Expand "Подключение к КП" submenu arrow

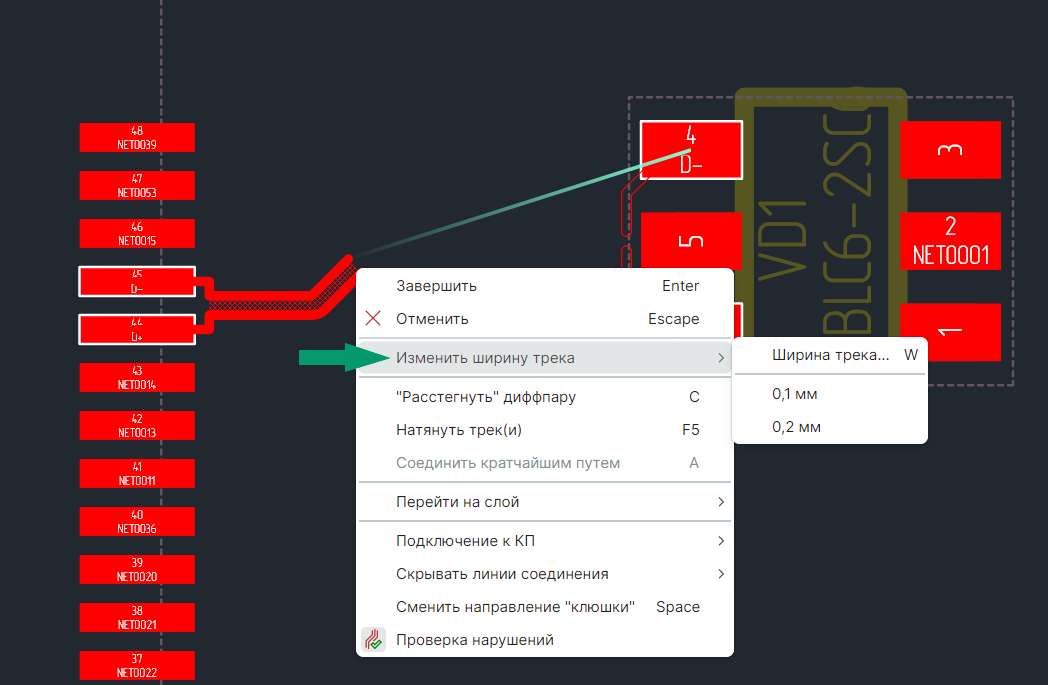(x=720, y=542)
